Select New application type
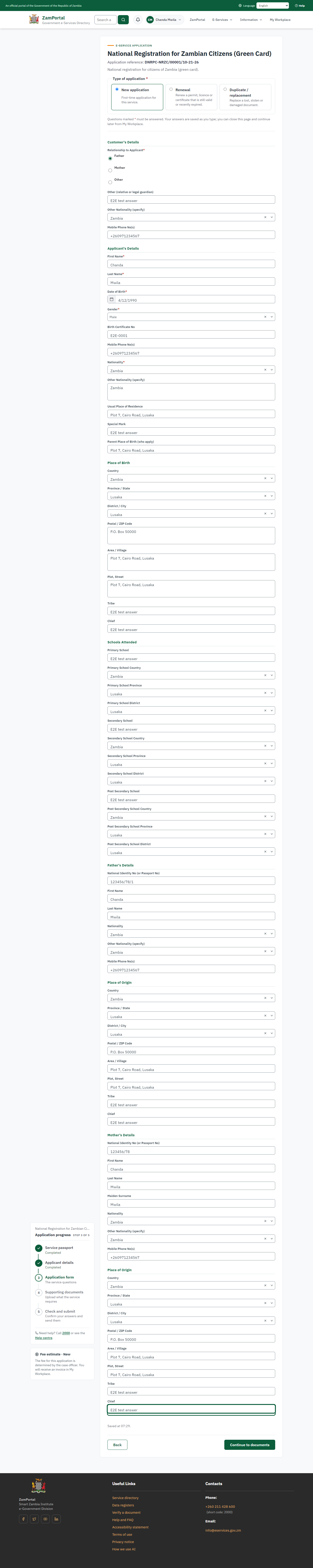The image size is (313, 1568). (137, 97)
